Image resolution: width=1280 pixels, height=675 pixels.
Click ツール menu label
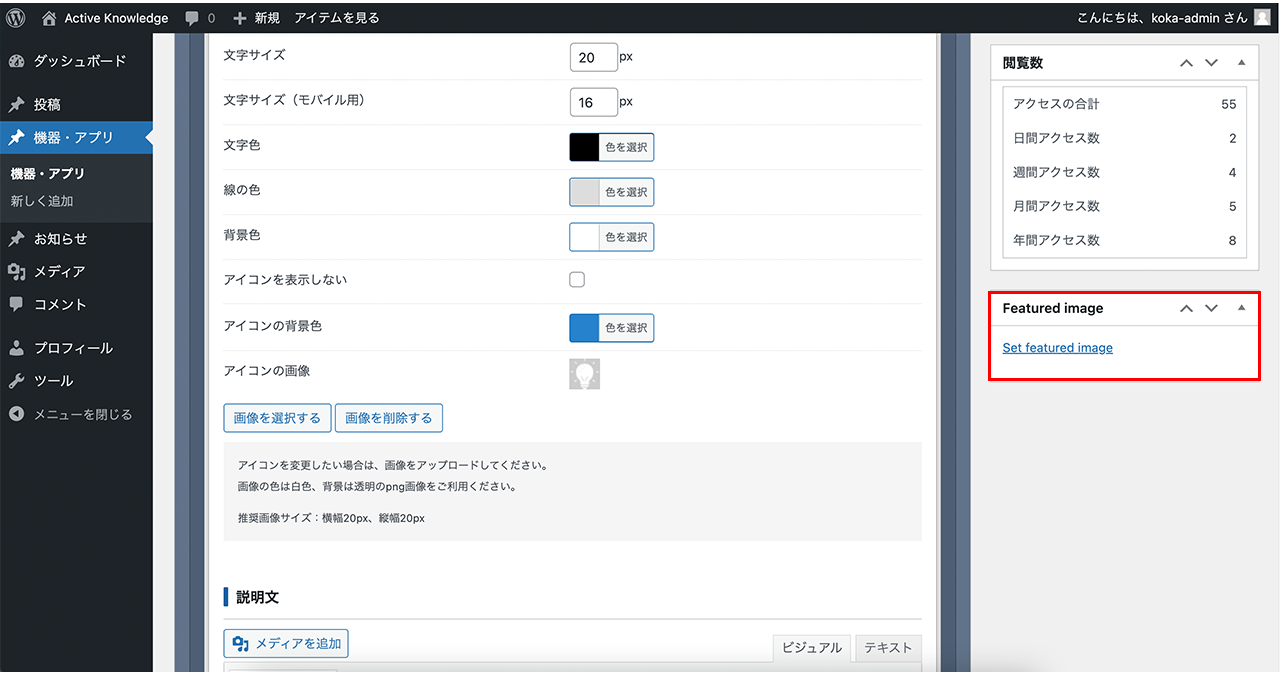tap(54, 381)
